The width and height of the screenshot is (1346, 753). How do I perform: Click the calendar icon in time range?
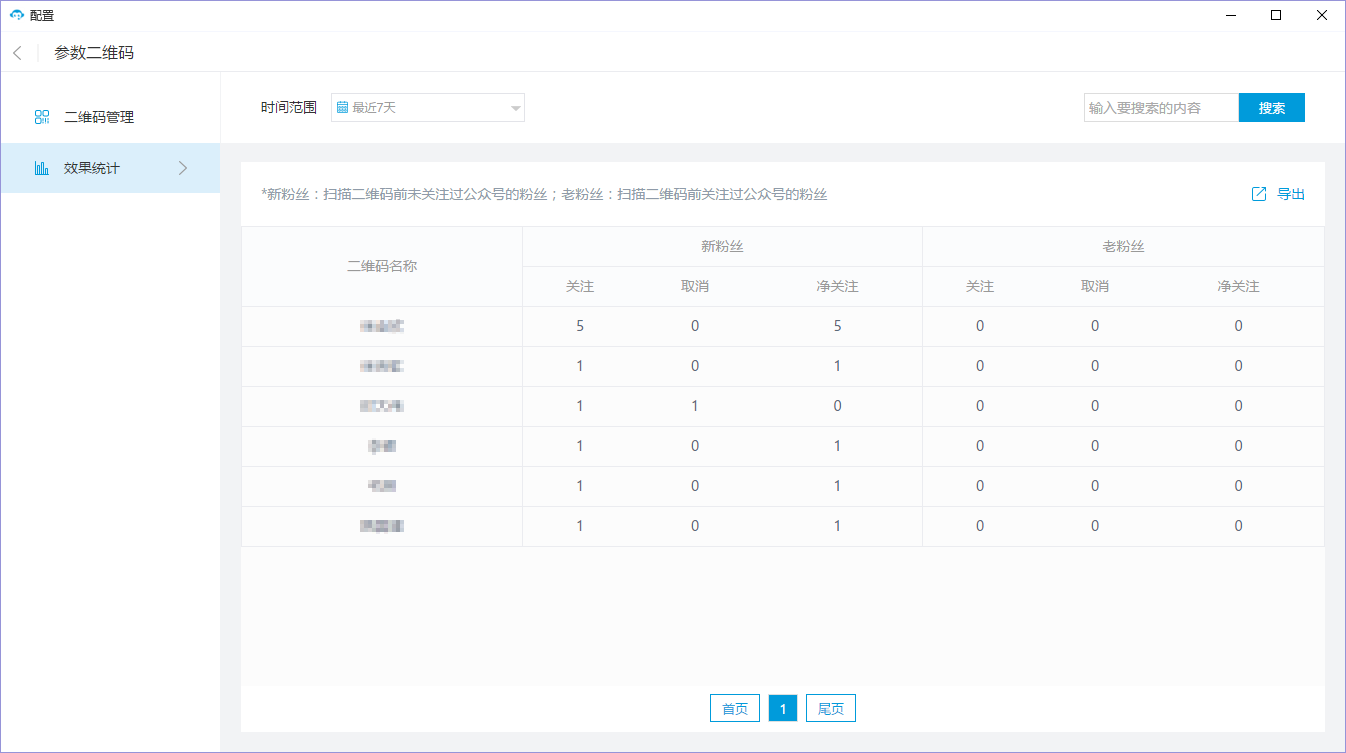[x=342, y=107]
